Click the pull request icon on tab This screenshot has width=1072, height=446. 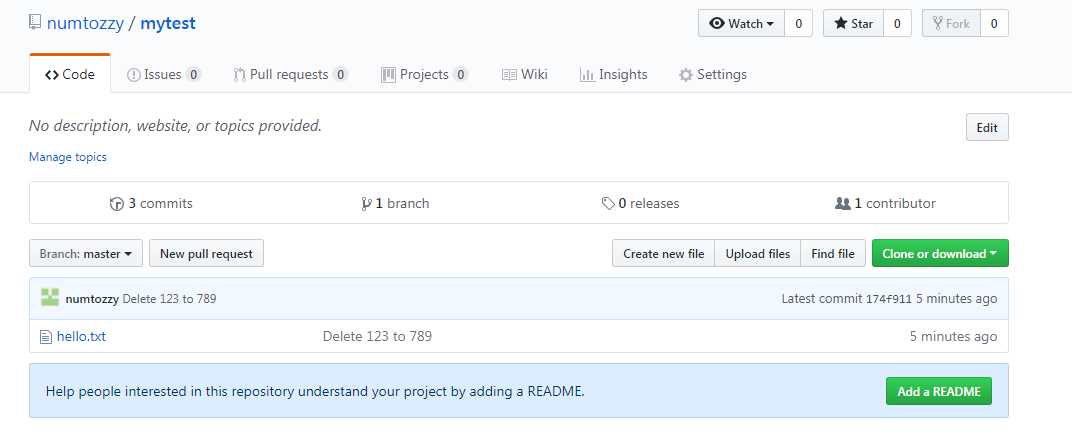click(x=239, y=75)
